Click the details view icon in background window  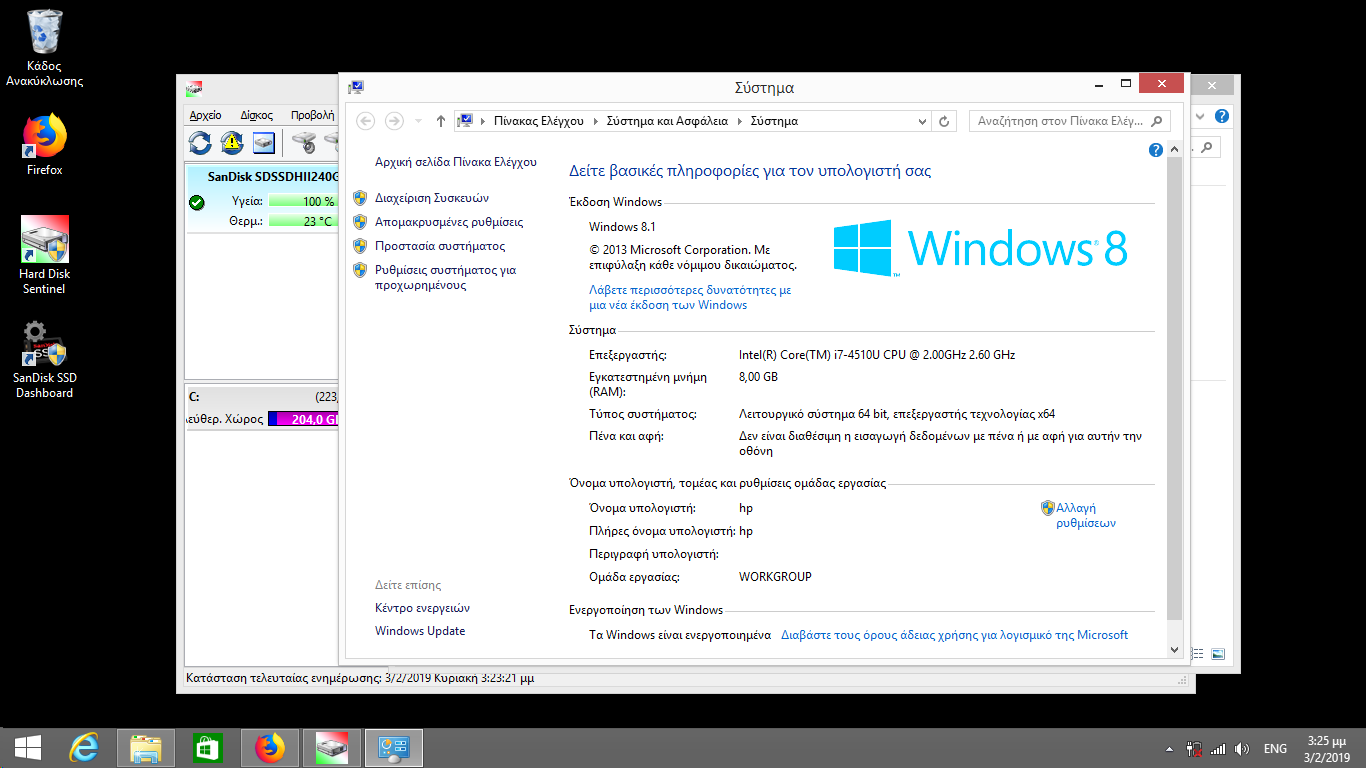(x=1199, y=654)
